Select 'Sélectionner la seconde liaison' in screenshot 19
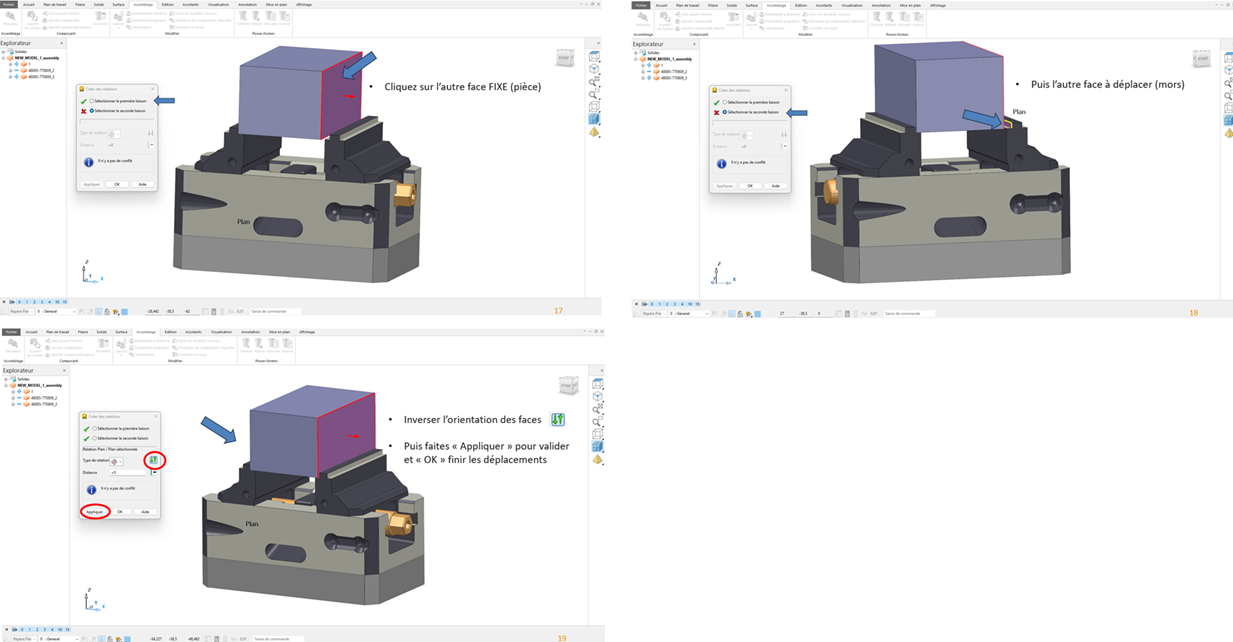This screenshot has width=1233, height=642. tap(121, 438)
